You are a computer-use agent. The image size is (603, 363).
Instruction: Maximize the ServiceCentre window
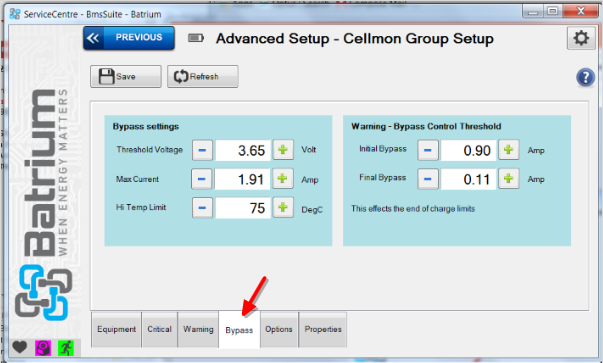(553, 11)
